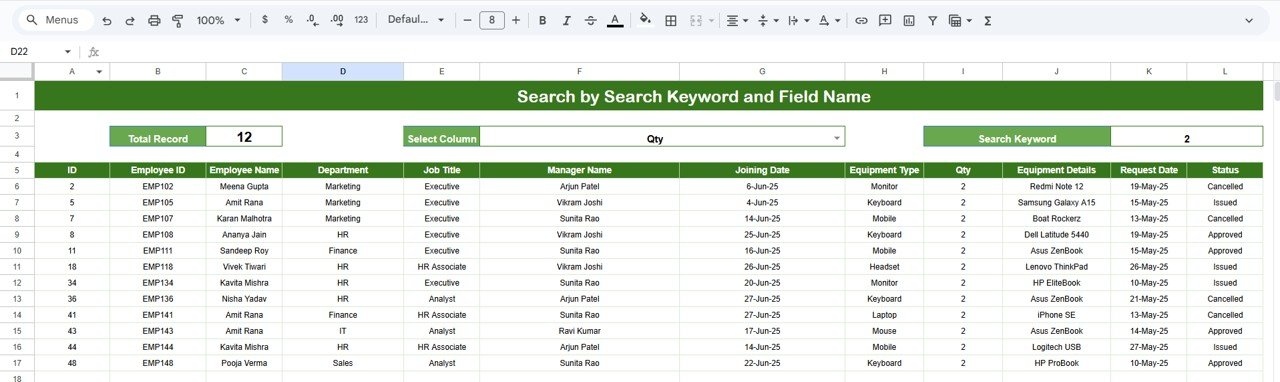Open the horizontal align dropdown
The image size is (1280, 382).
coord(737,20)
